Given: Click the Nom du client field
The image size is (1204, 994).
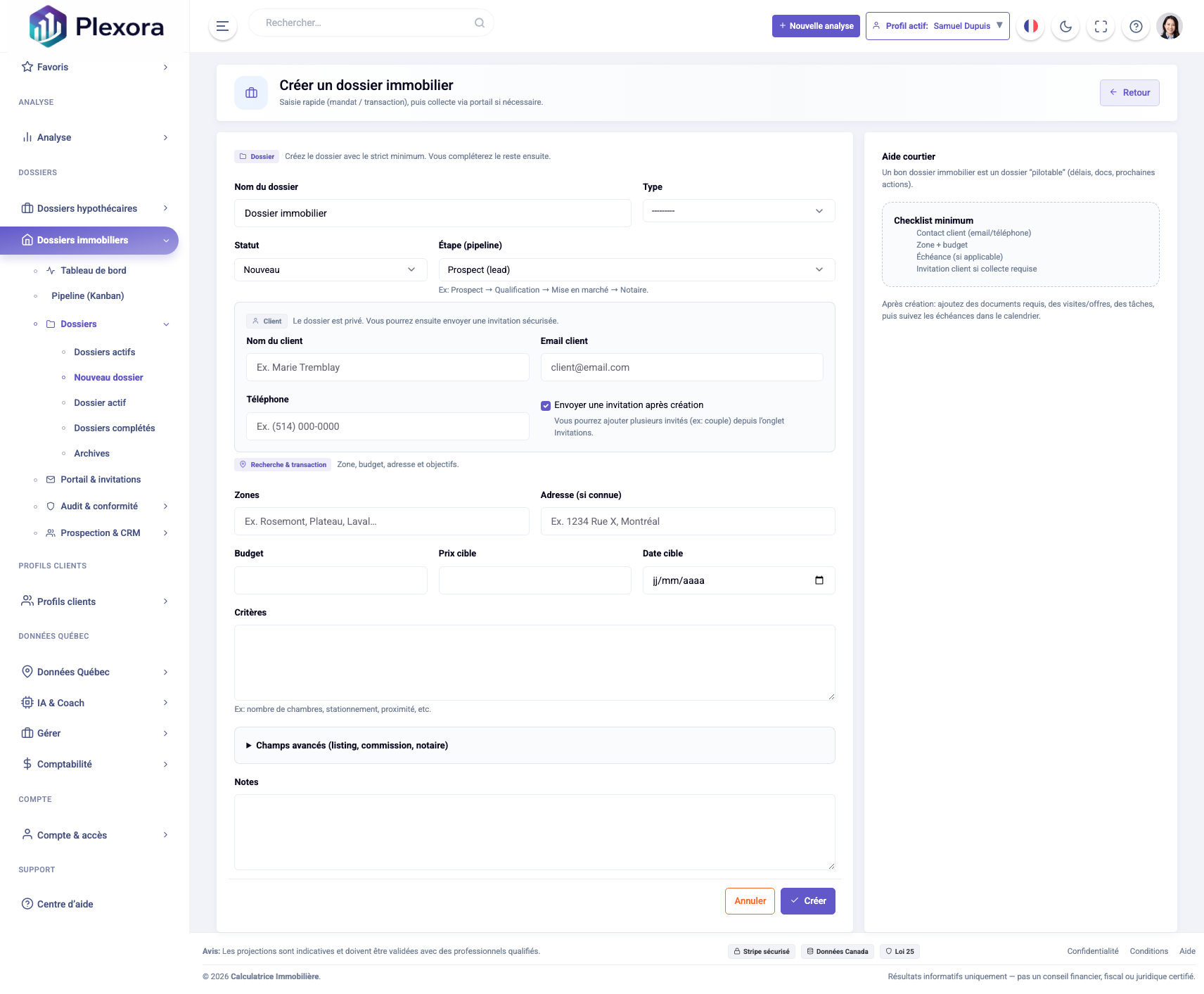Looking at the screenshot, I should 388,367.
